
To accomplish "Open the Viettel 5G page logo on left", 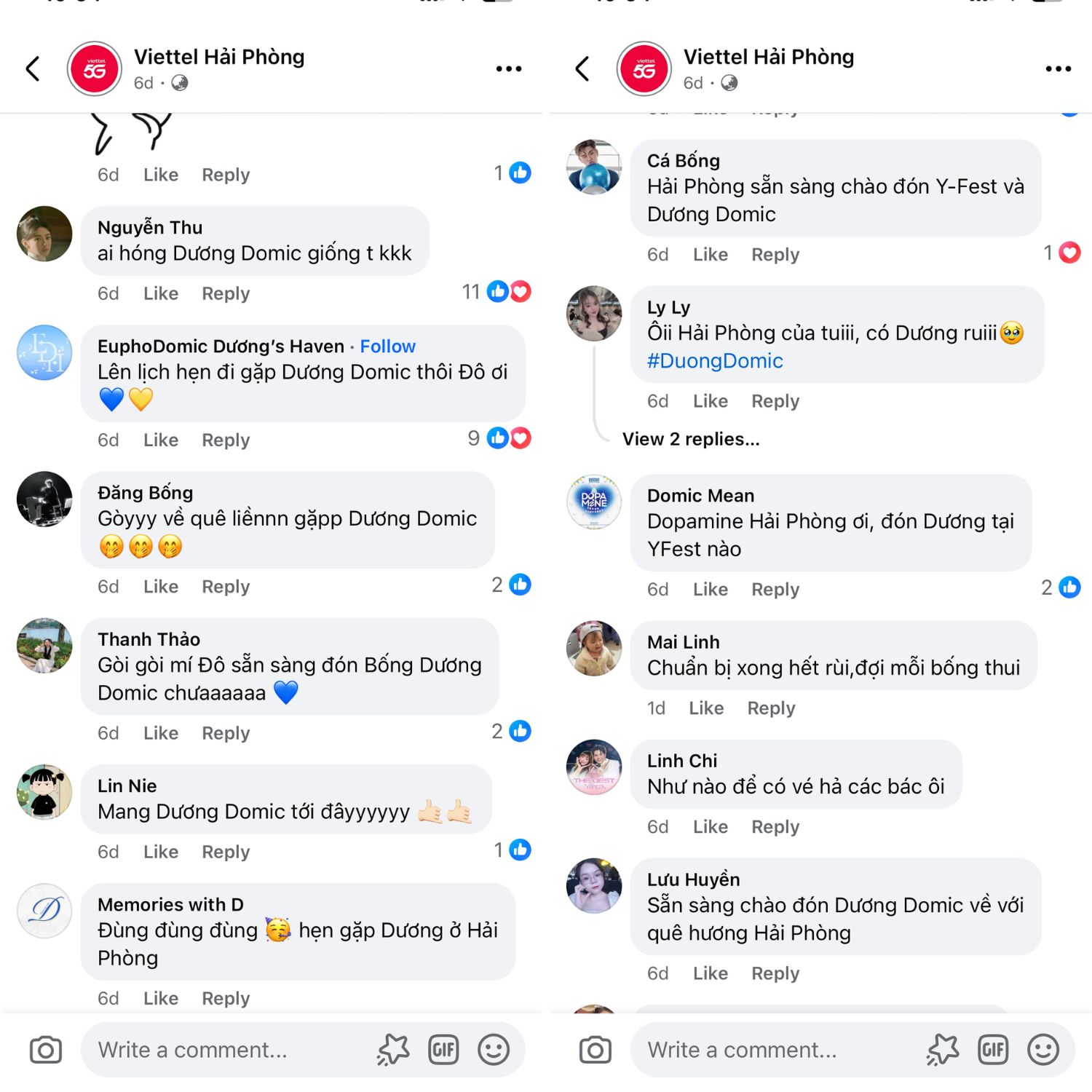I will 95,69.
